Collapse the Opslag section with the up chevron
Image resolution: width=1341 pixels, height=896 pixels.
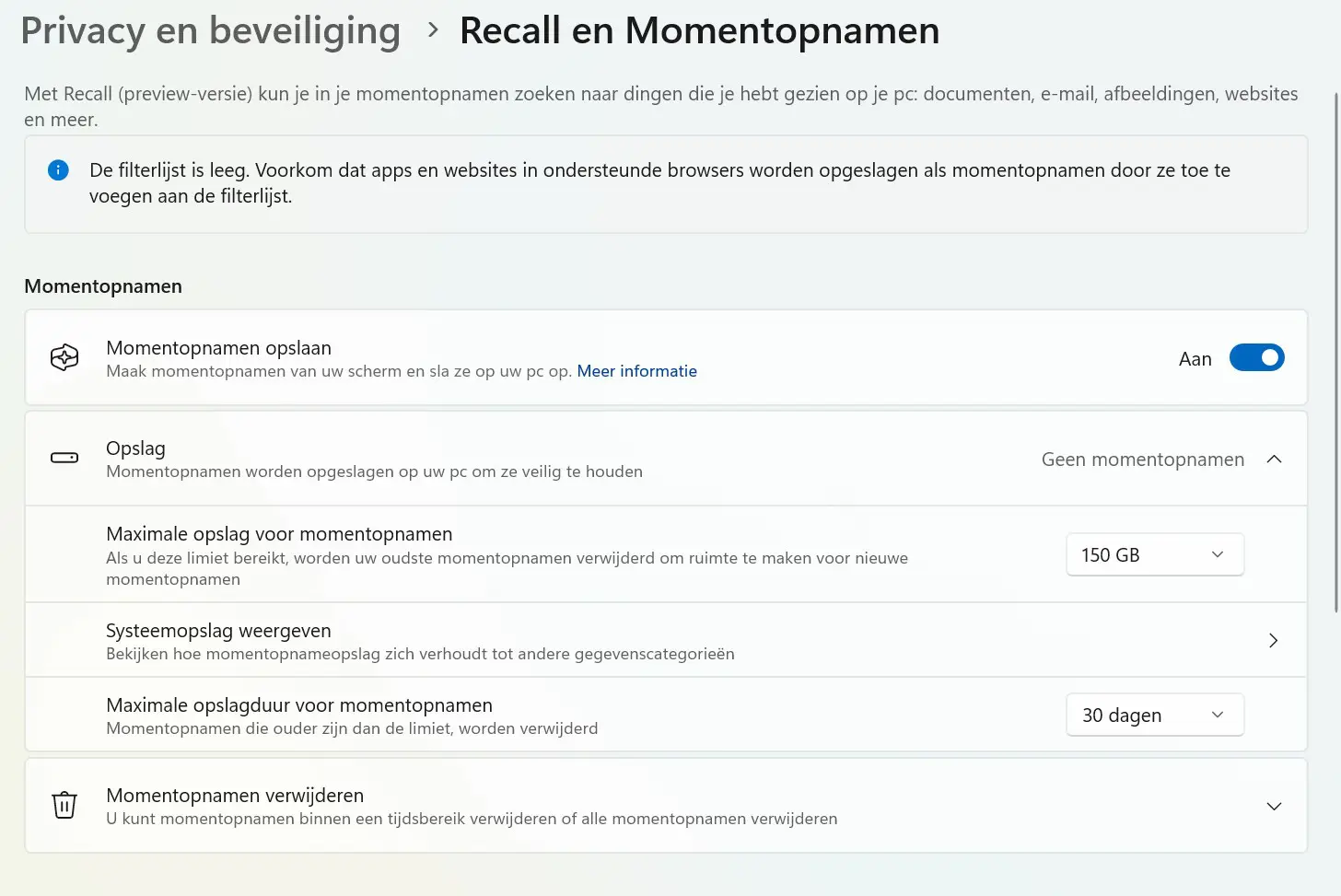(x=1274, y=459)
